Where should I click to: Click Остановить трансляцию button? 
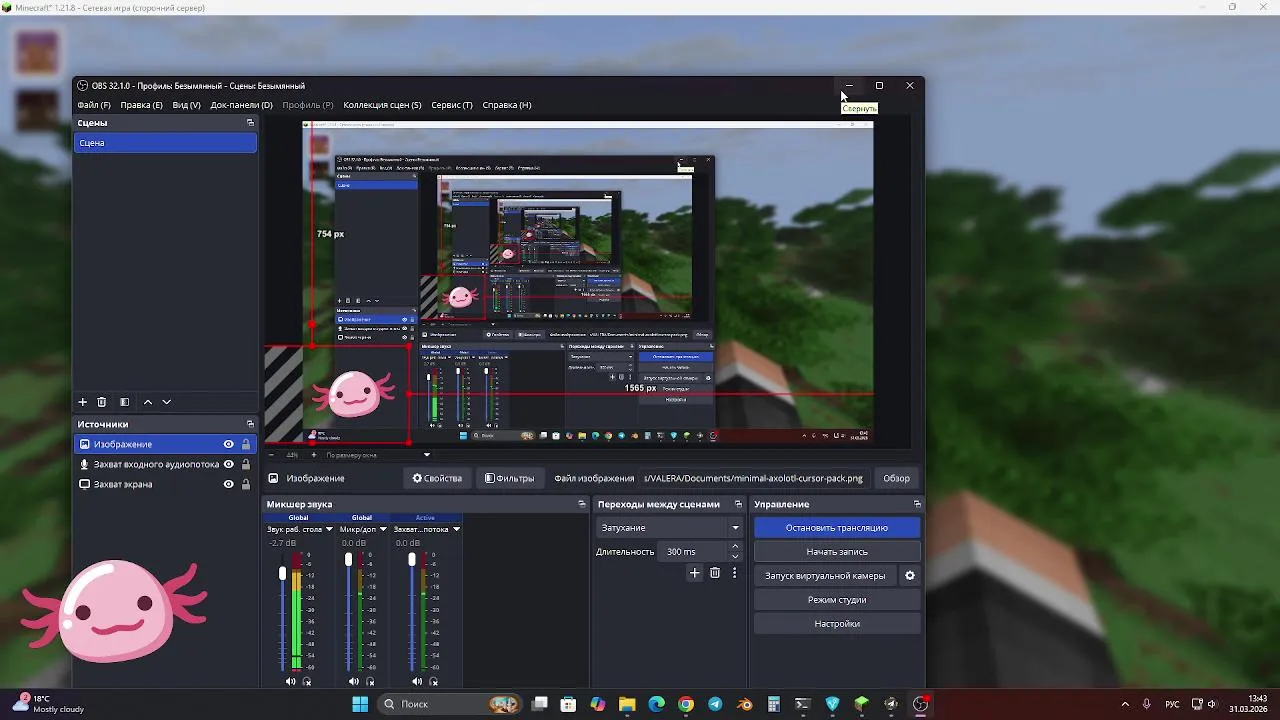[837, 528]
